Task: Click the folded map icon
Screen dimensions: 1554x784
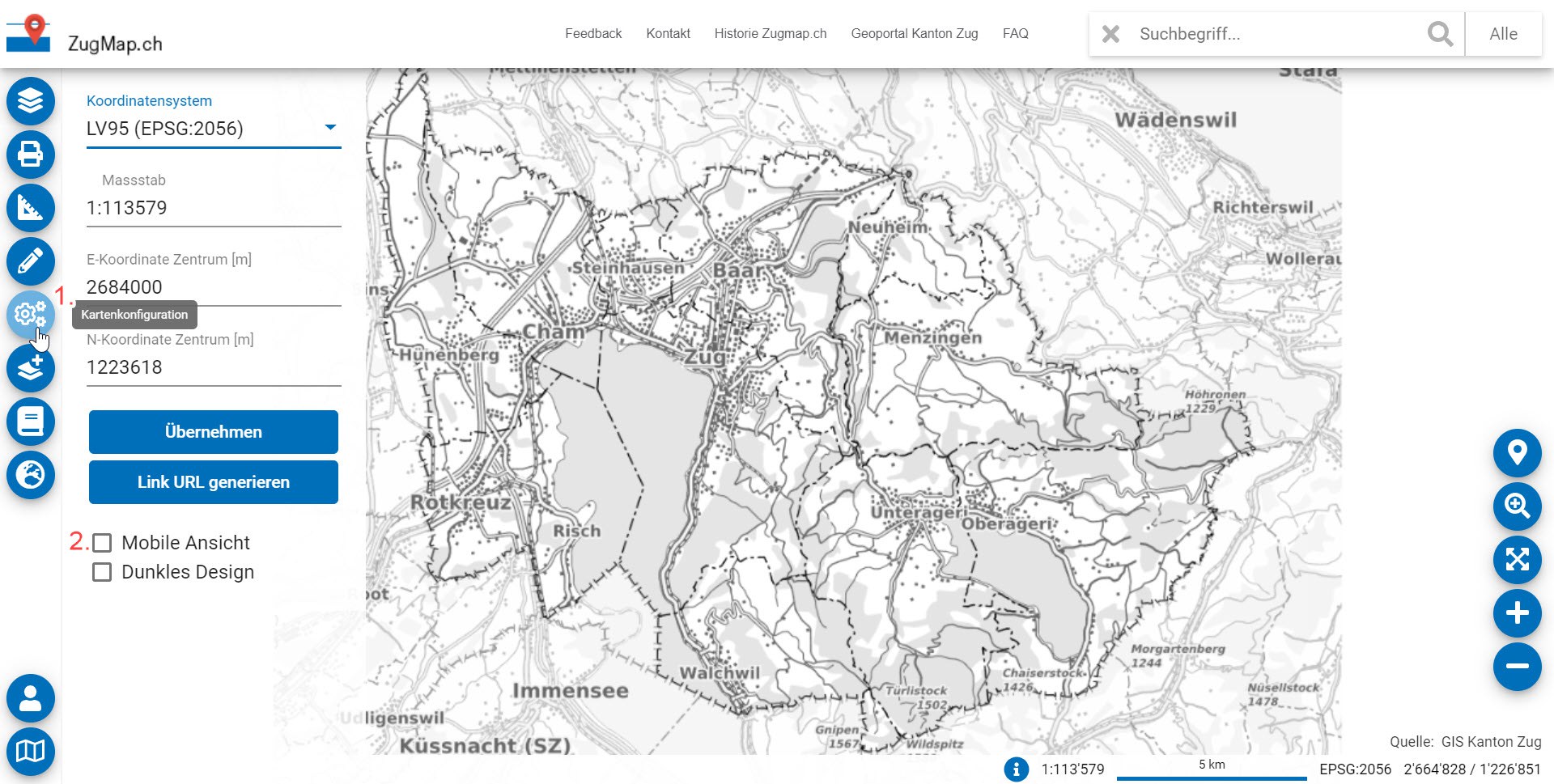Action: click(x=31, y=752)
